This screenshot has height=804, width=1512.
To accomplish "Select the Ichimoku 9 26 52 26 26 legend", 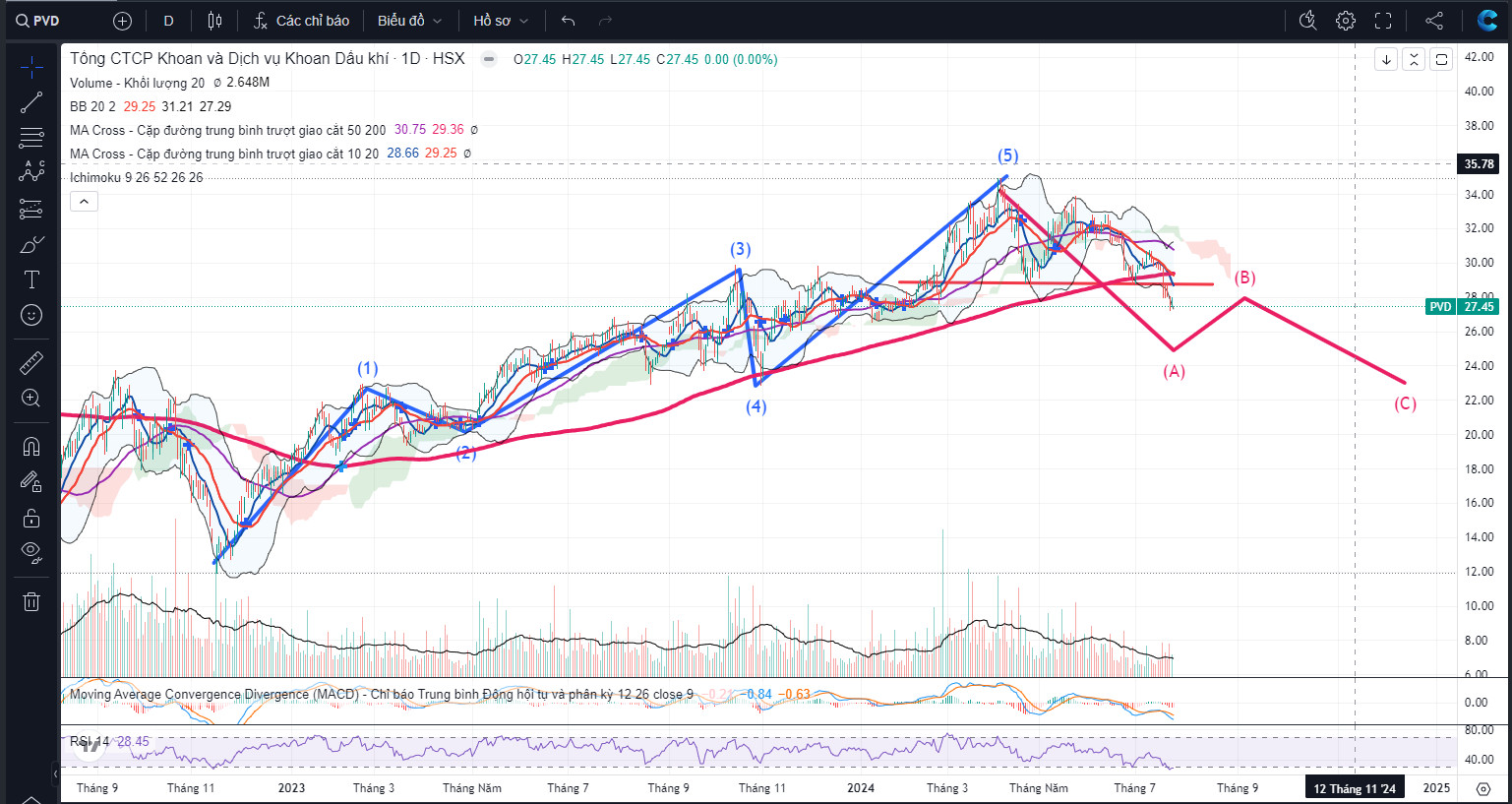I will (136, 177).
